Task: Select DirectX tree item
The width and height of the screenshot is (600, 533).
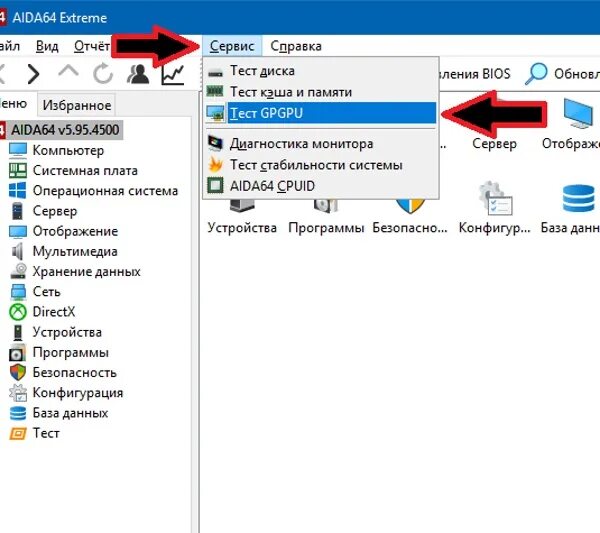Action: coord(54,312)
